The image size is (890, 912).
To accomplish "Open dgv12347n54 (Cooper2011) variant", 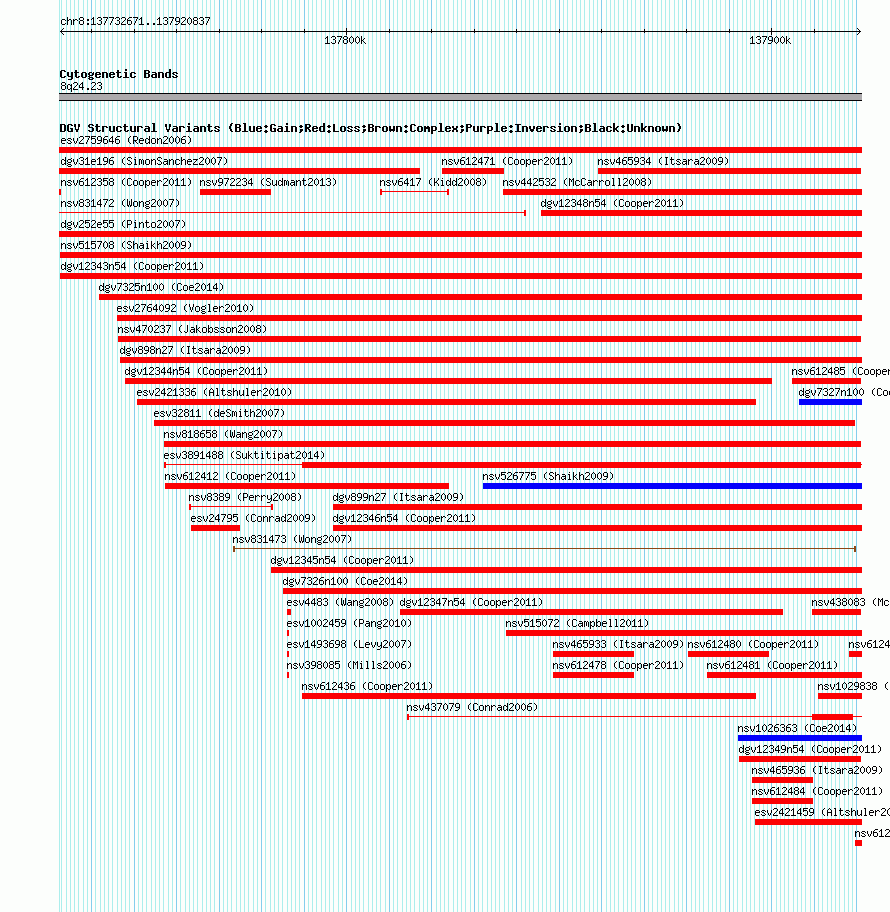I will click(x=471, y=601).
